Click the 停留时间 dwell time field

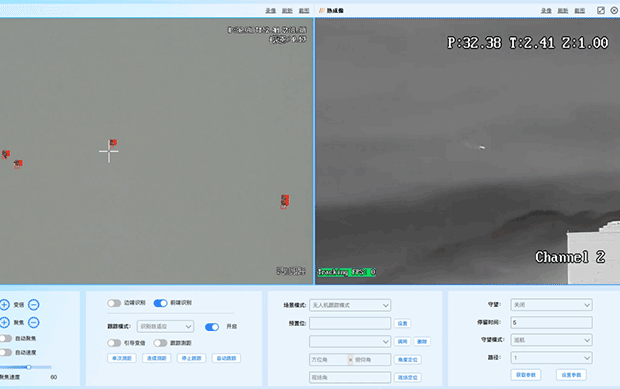point(551,323)
